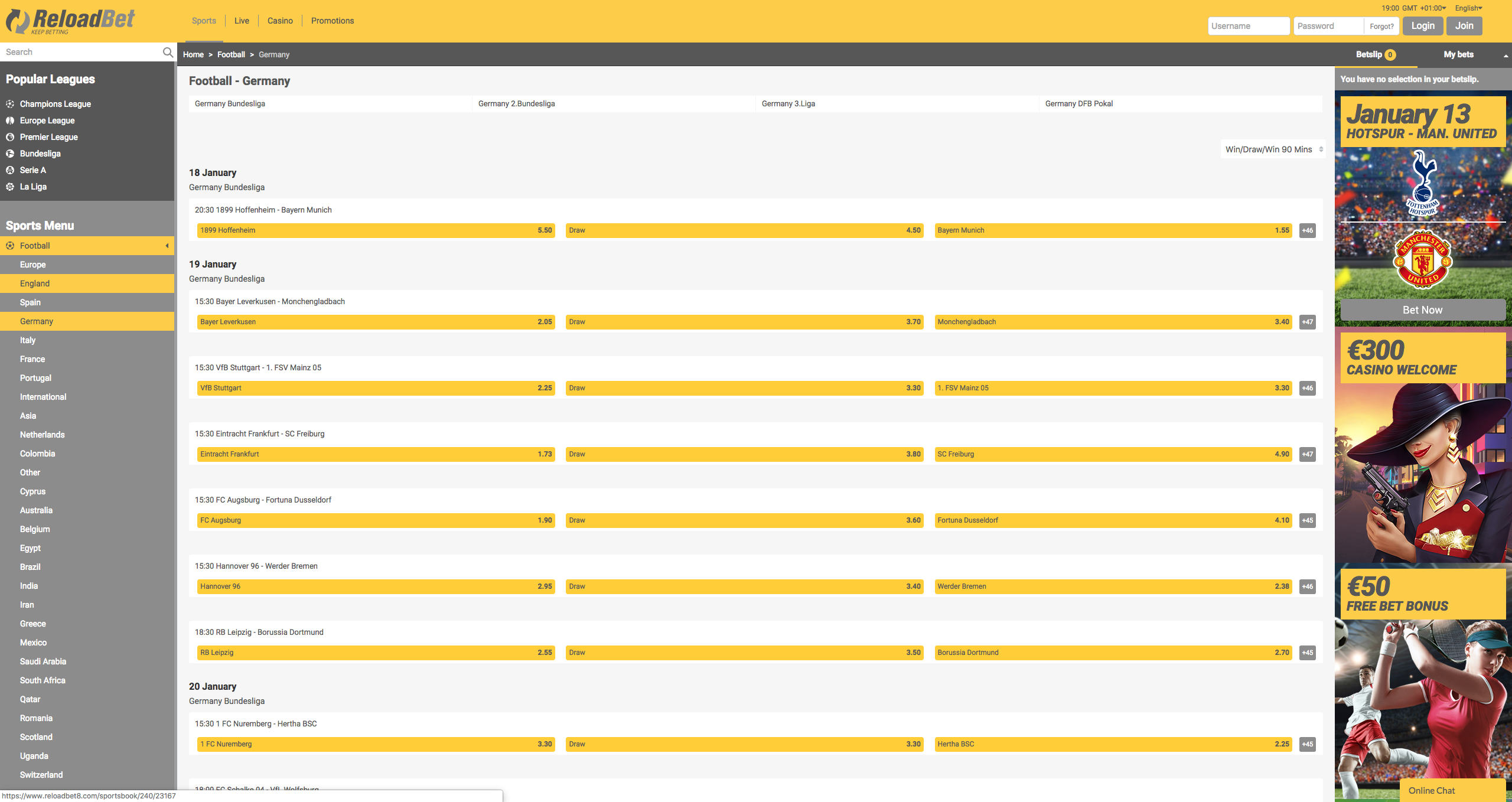
Task: Open +45 markets for Nuremberg - Hertha
Action: (1308, 744)
